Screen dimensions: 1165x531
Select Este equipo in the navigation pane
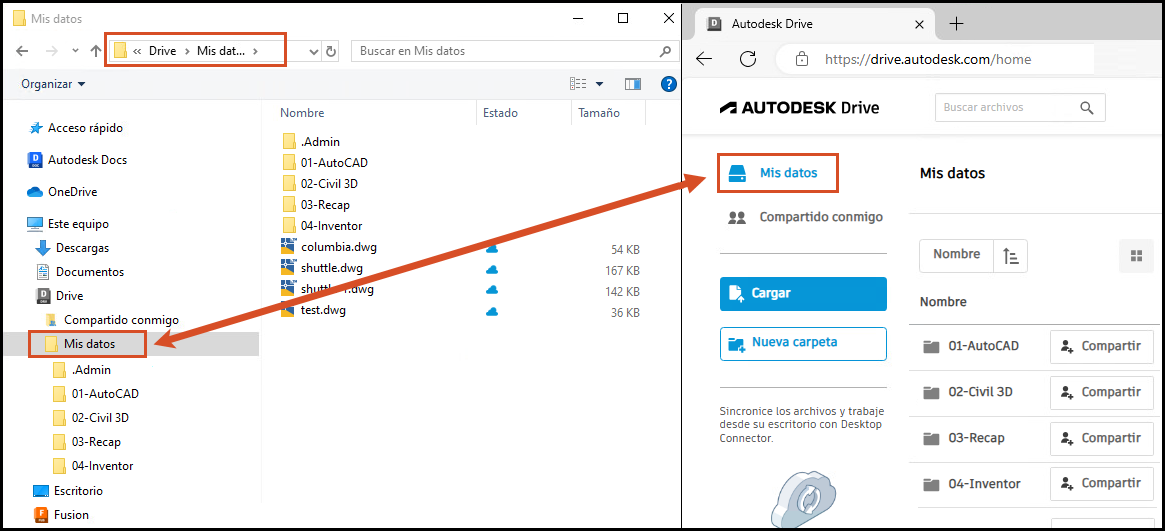point(68,223)
